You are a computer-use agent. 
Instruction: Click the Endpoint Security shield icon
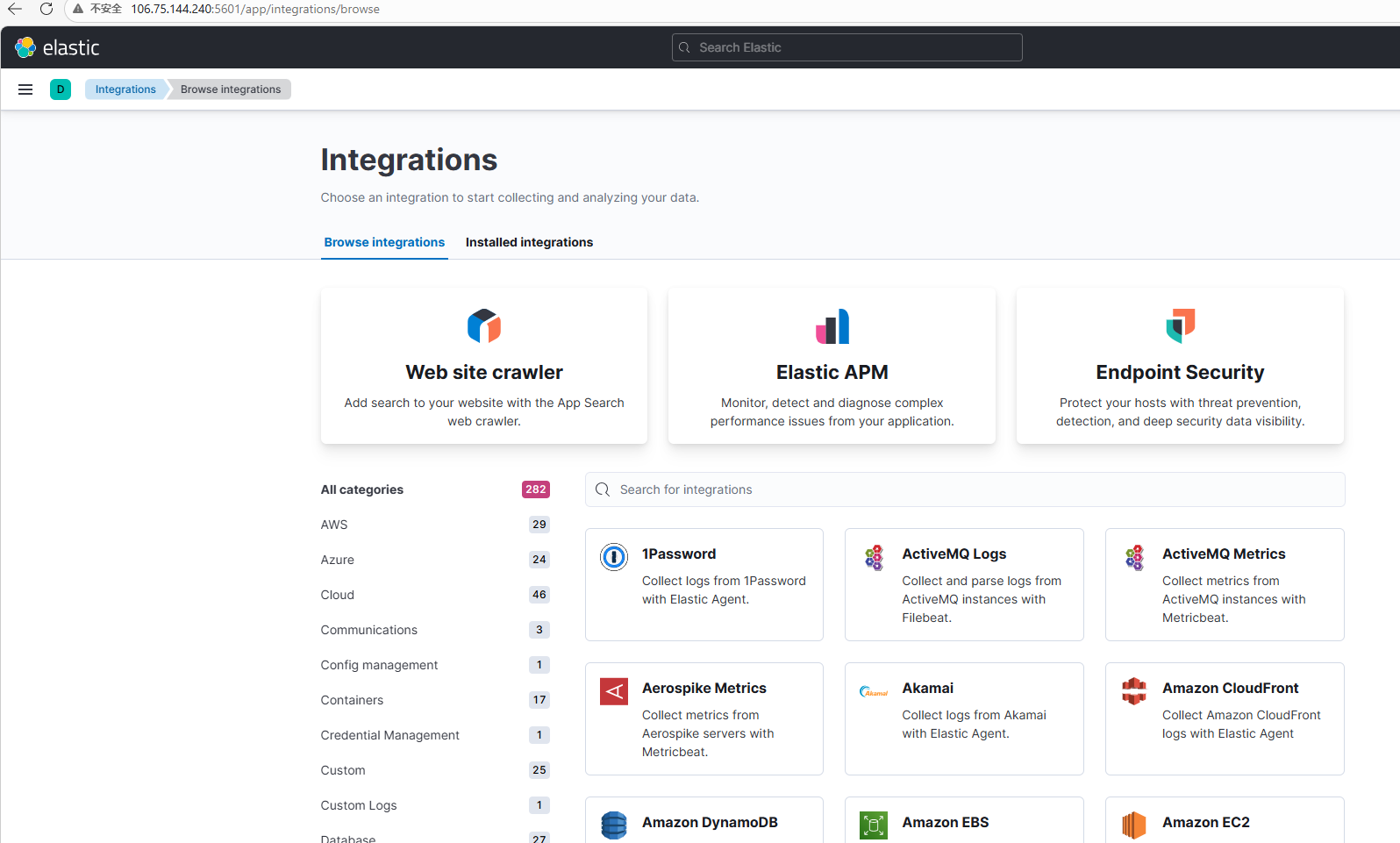[1181, 326]
